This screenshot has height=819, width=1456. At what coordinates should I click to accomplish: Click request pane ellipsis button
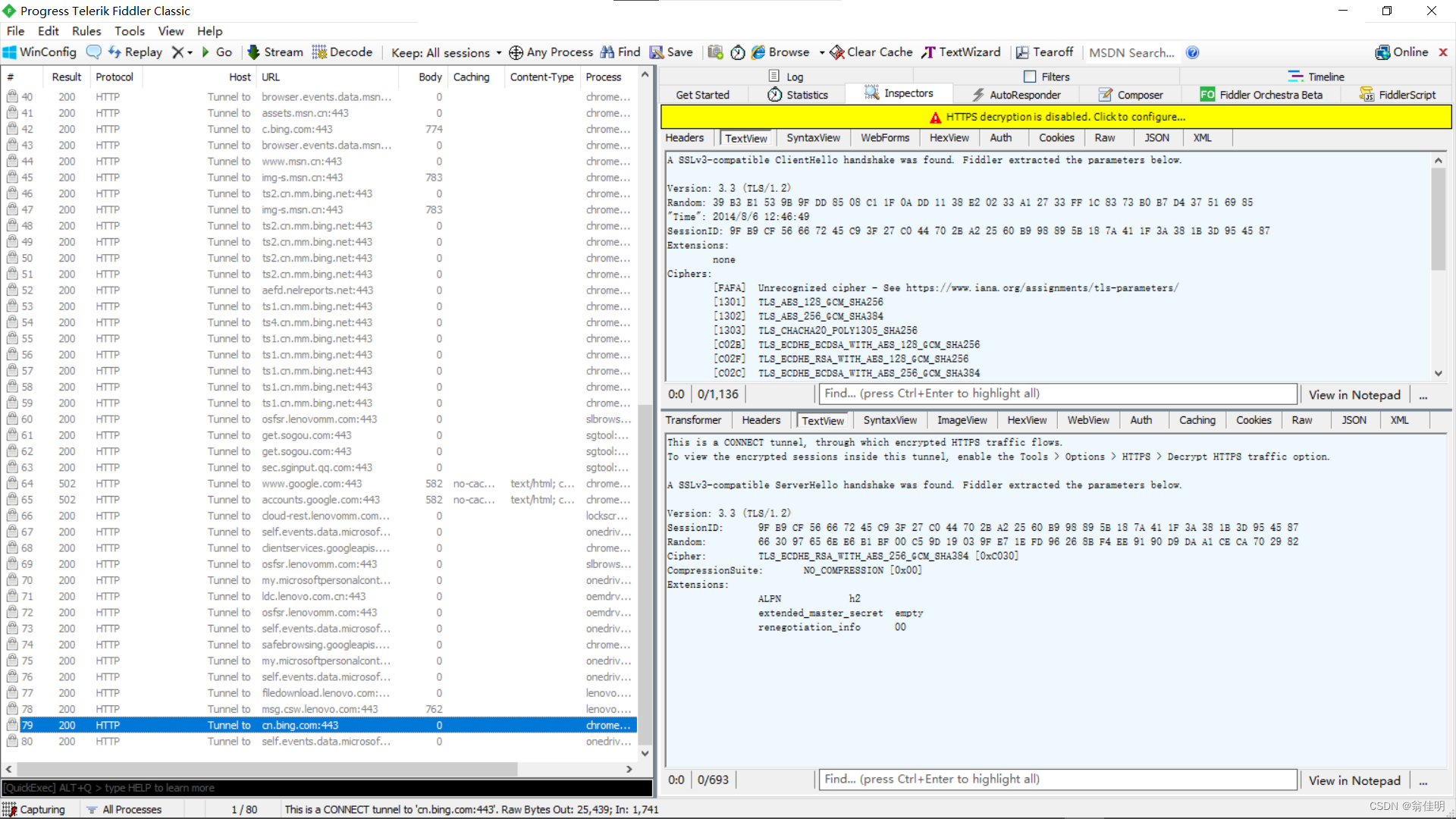[1423, 394]
